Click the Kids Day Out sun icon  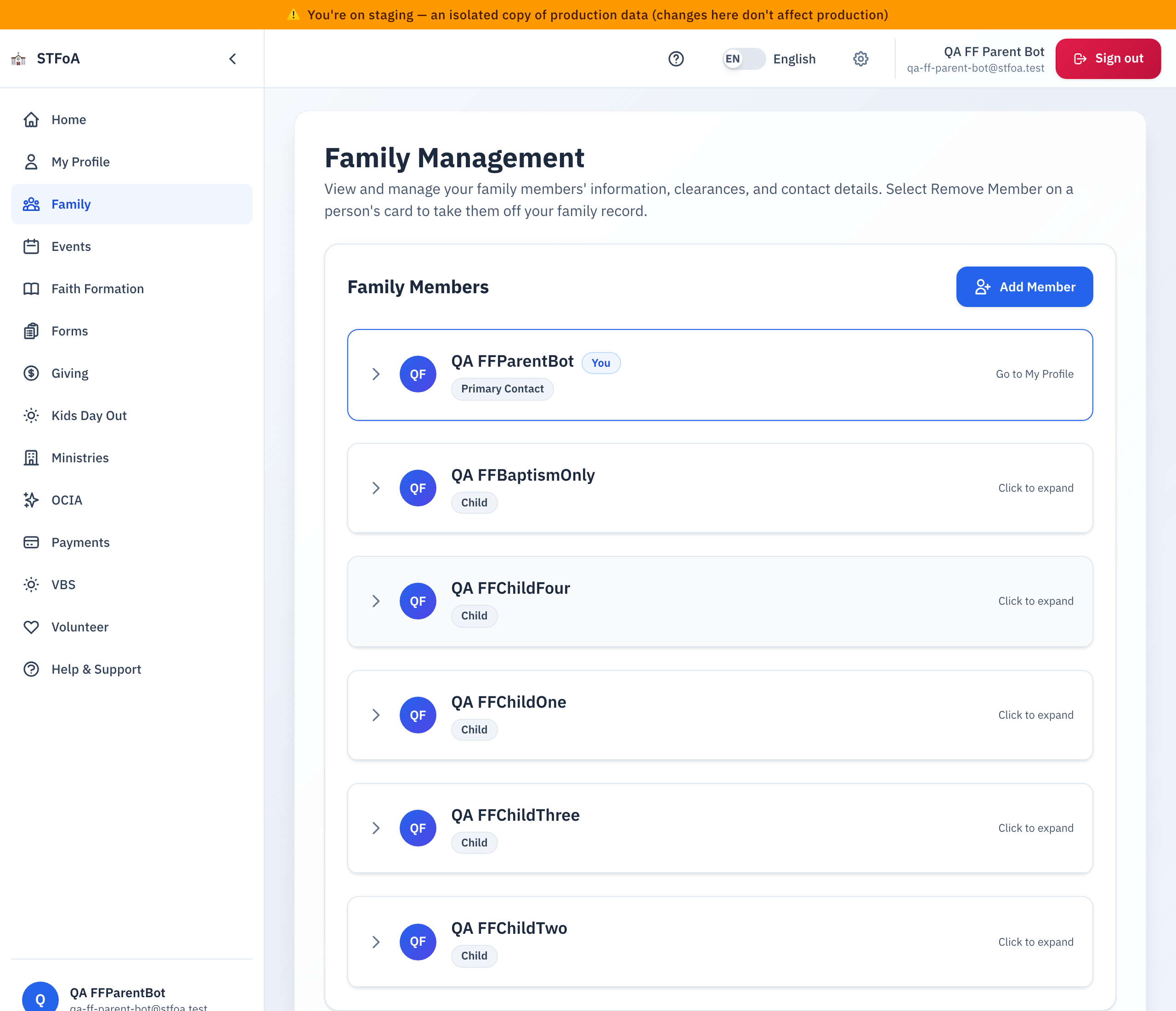pos(31,415)
